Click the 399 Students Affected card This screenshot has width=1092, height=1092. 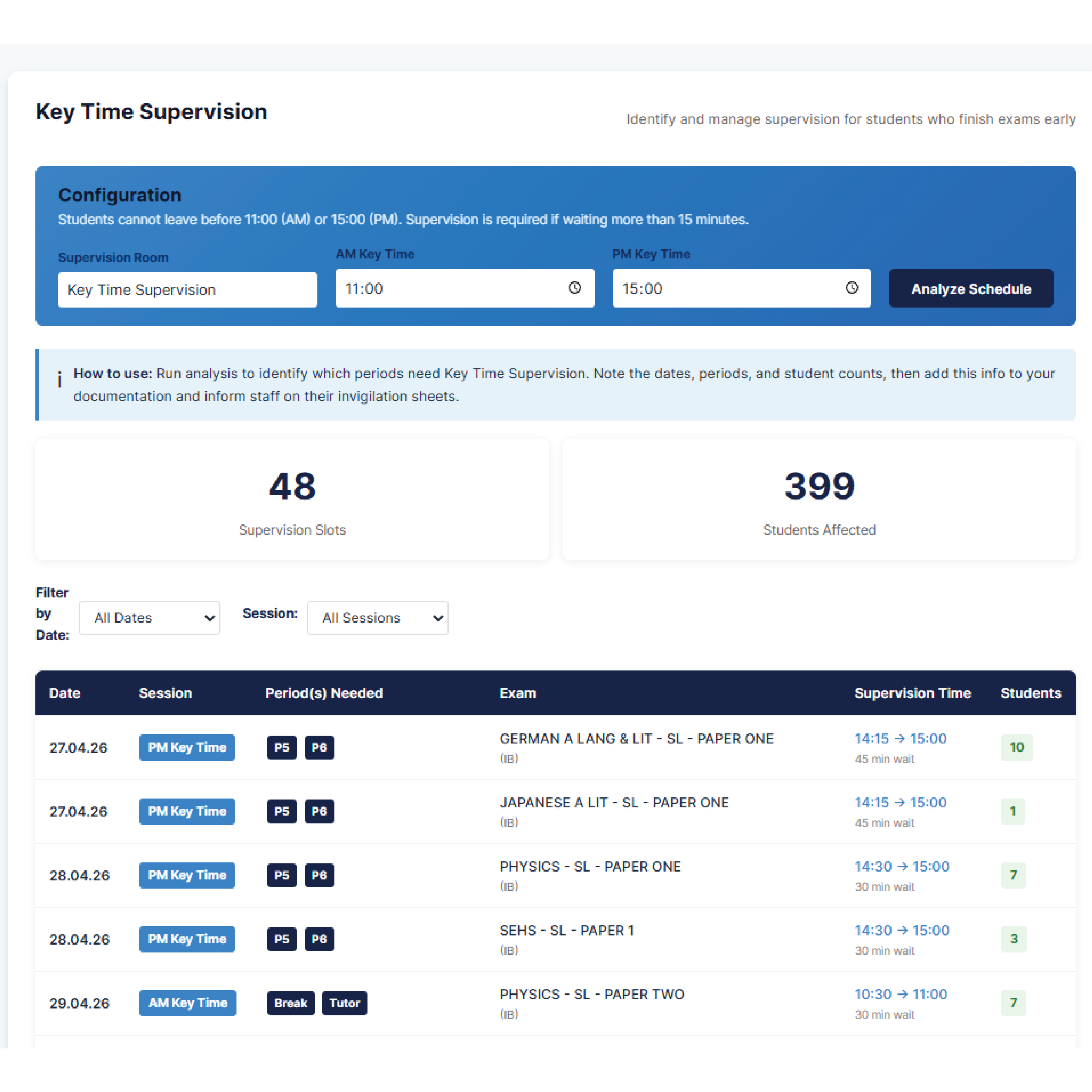click(x=819, y=499)
